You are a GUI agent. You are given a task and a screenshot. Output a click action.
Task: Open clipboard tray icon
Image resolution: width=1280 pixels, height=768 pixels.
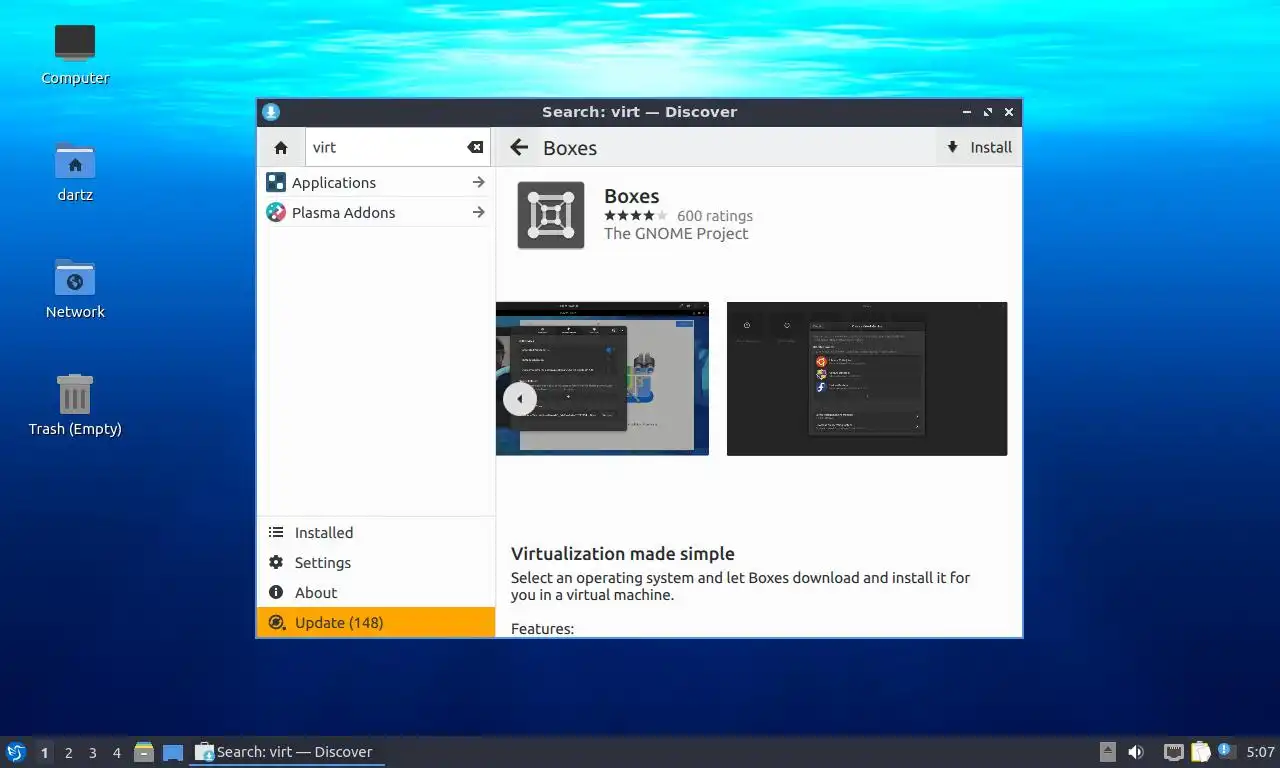[x=1200, y=752]
